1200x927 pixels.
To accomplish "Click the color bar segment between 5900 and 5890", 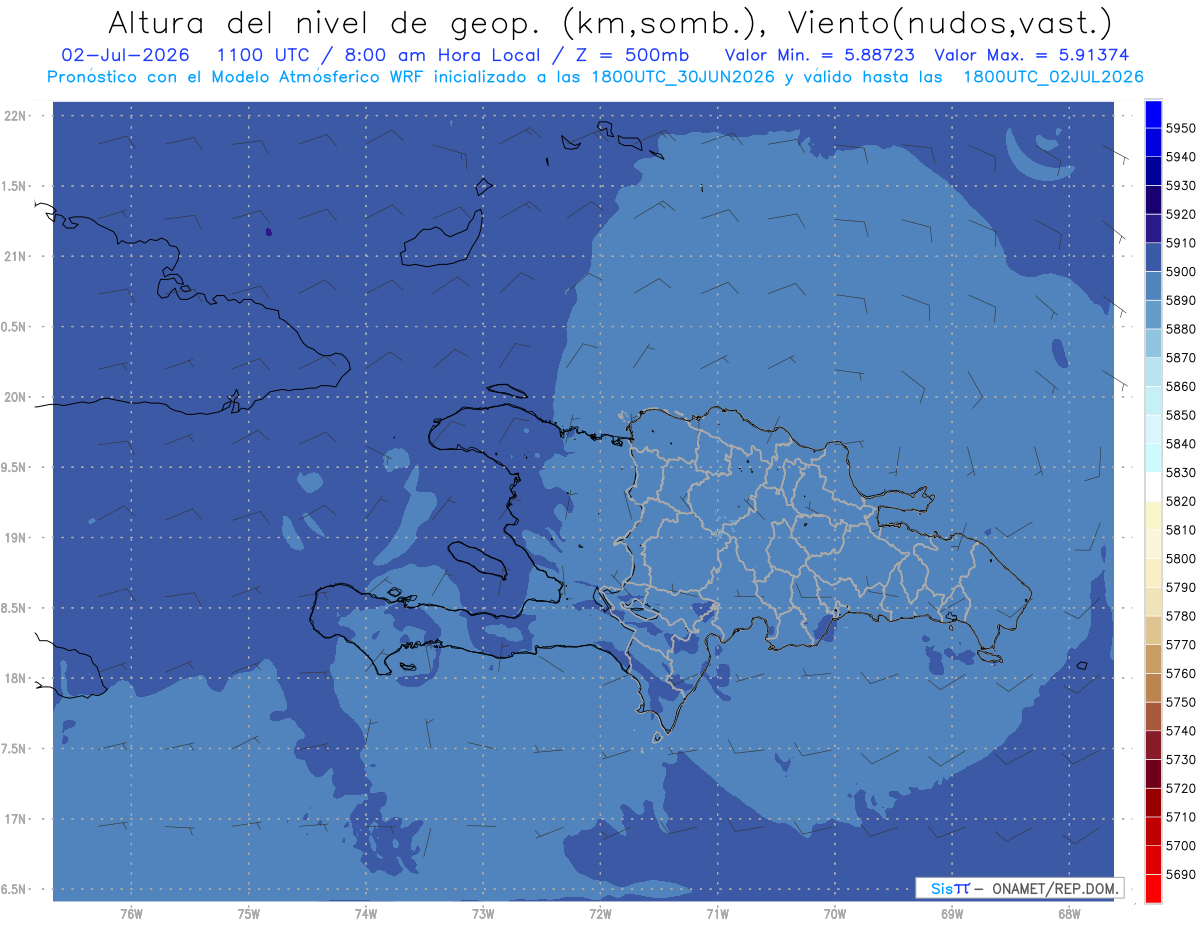I will (x=1152, y=286).
